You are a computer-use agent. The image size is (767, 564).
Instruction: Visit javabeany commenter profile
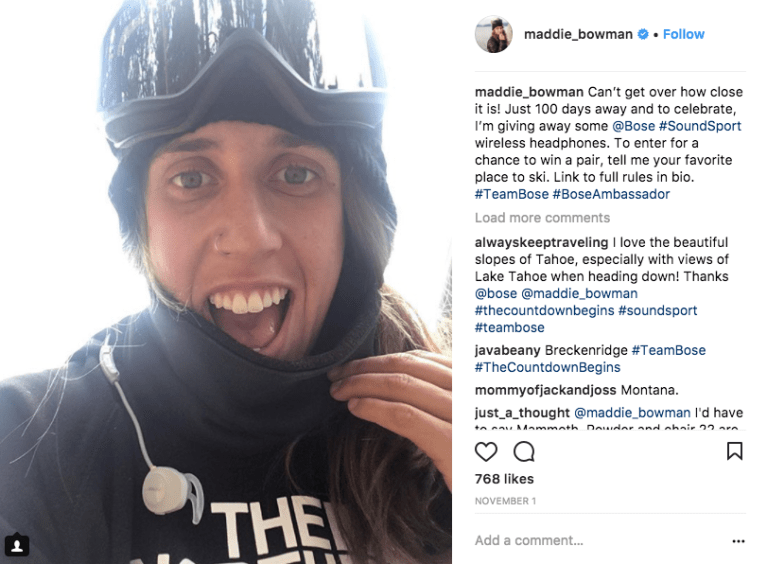click(x=508, y=350)
